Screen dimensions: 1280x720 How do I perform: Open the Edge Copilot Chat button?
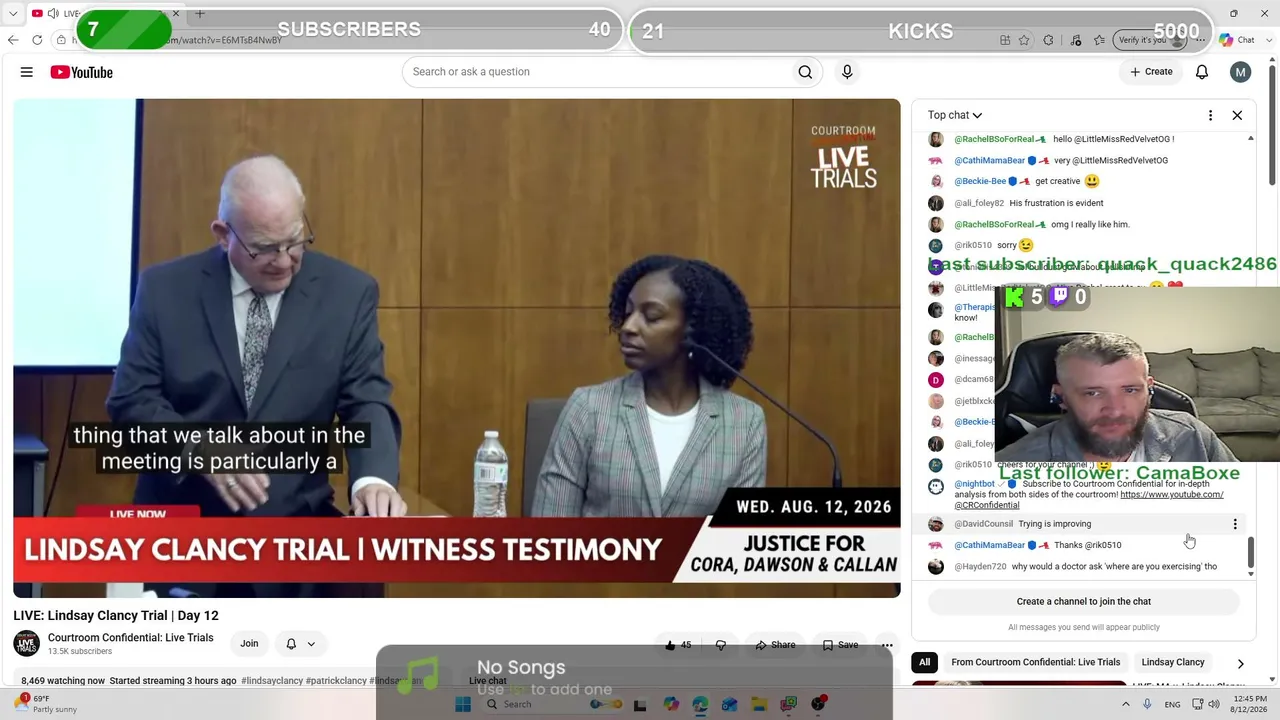pos(1238,40)
